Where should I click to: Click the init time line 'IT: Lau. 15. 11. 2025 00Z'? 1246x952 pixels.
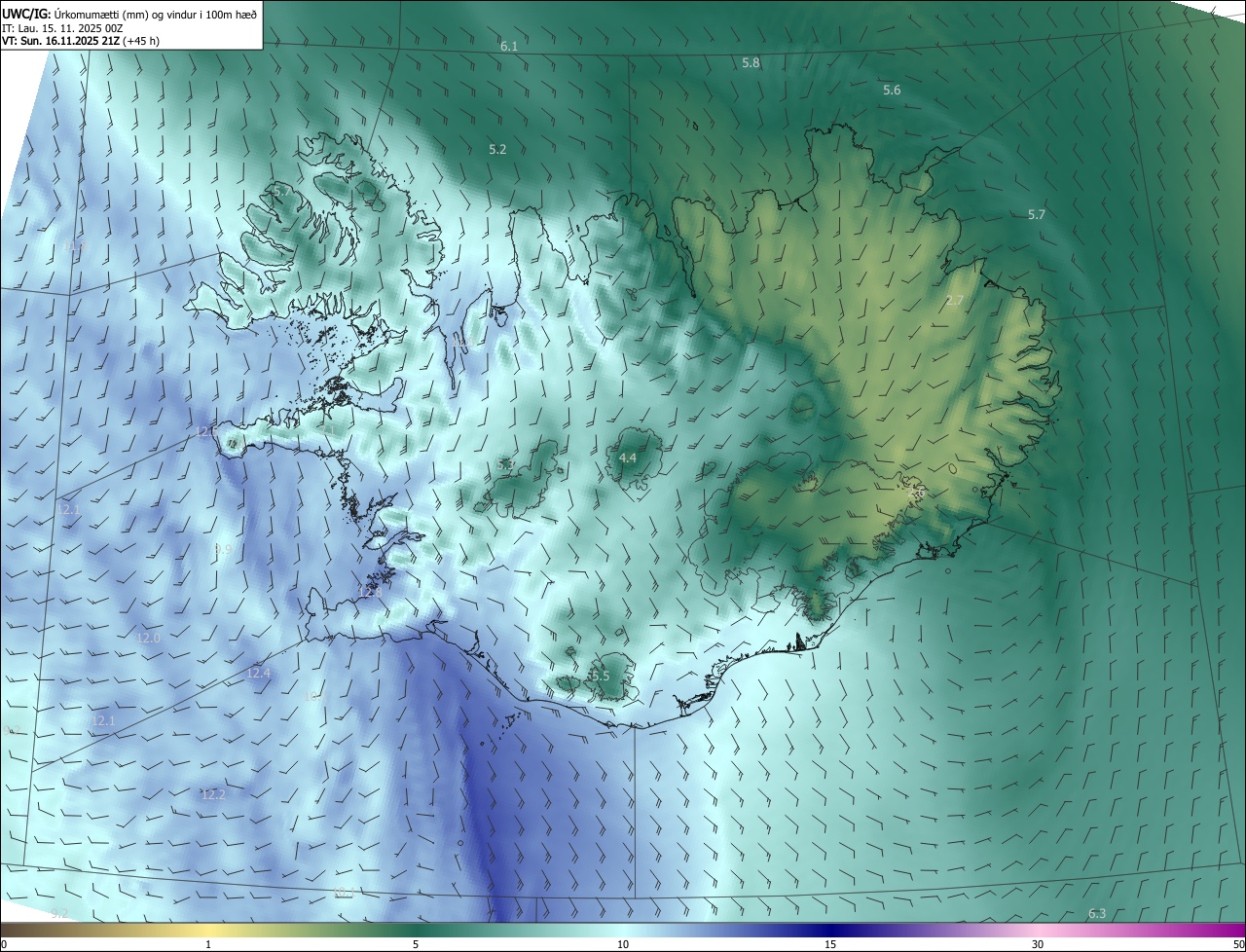[x=62, y=27]
